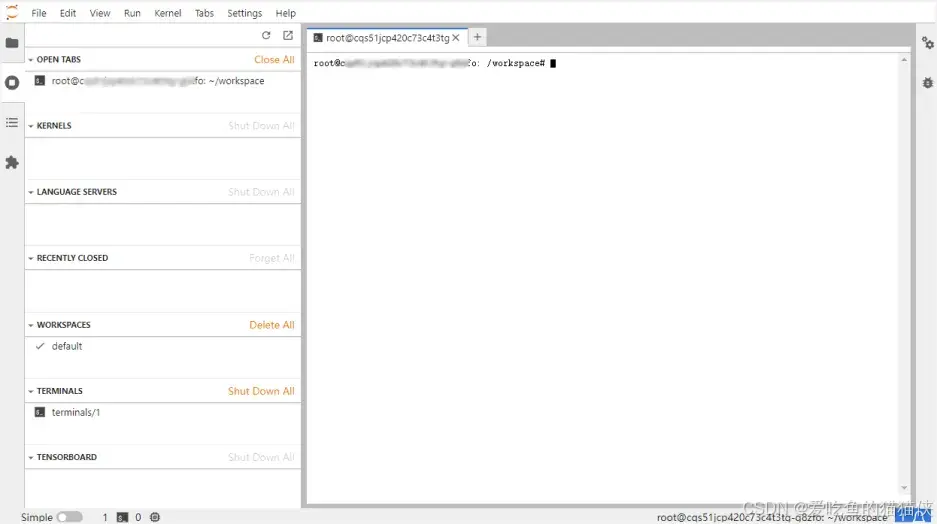Viewport: 937px width, 524px height.
Task: Click Shut Down All for Terminals
Action: [x=261, y=391]
